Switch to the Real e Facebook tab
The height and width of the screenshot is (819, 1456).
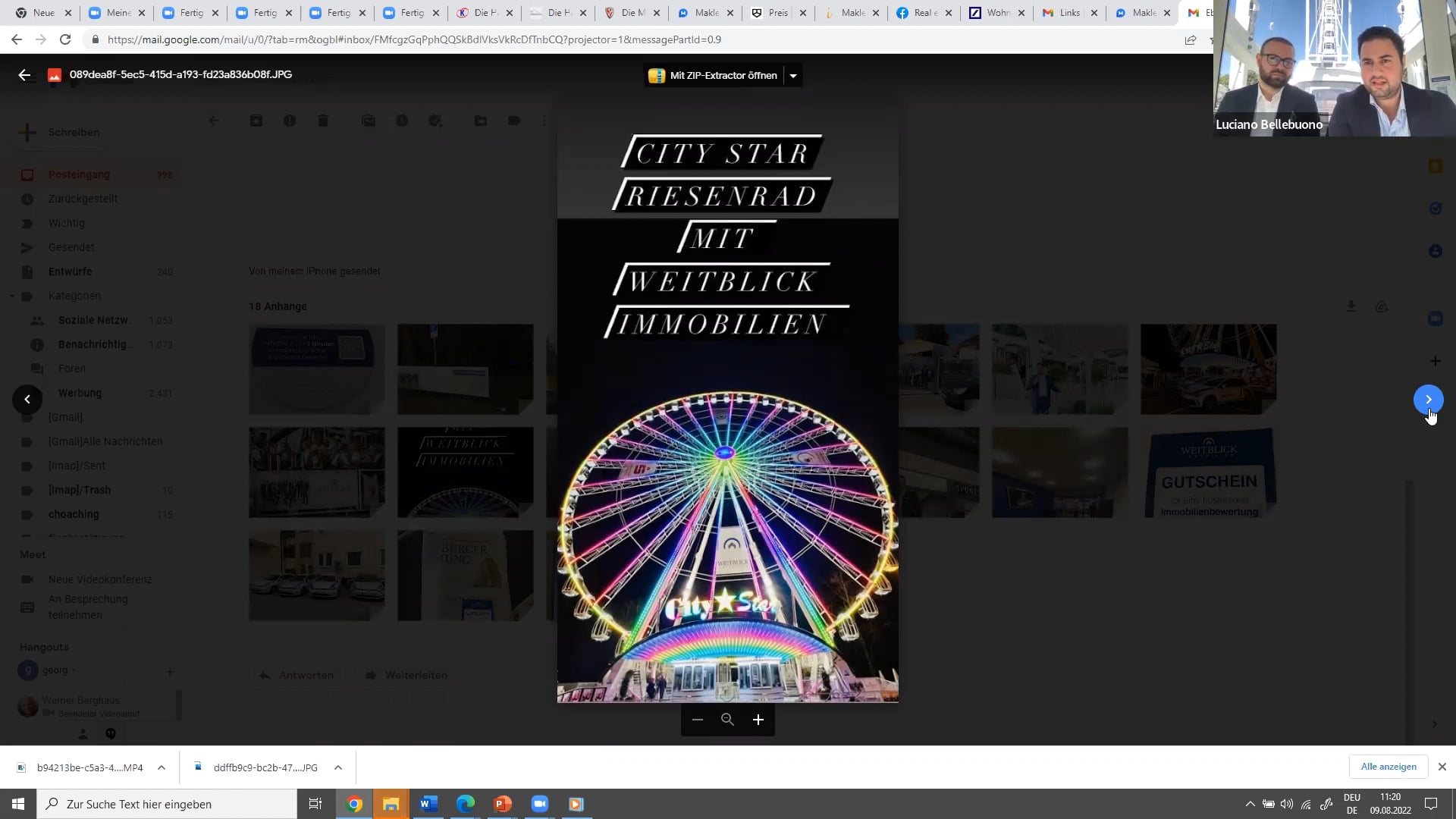point(925,13)
